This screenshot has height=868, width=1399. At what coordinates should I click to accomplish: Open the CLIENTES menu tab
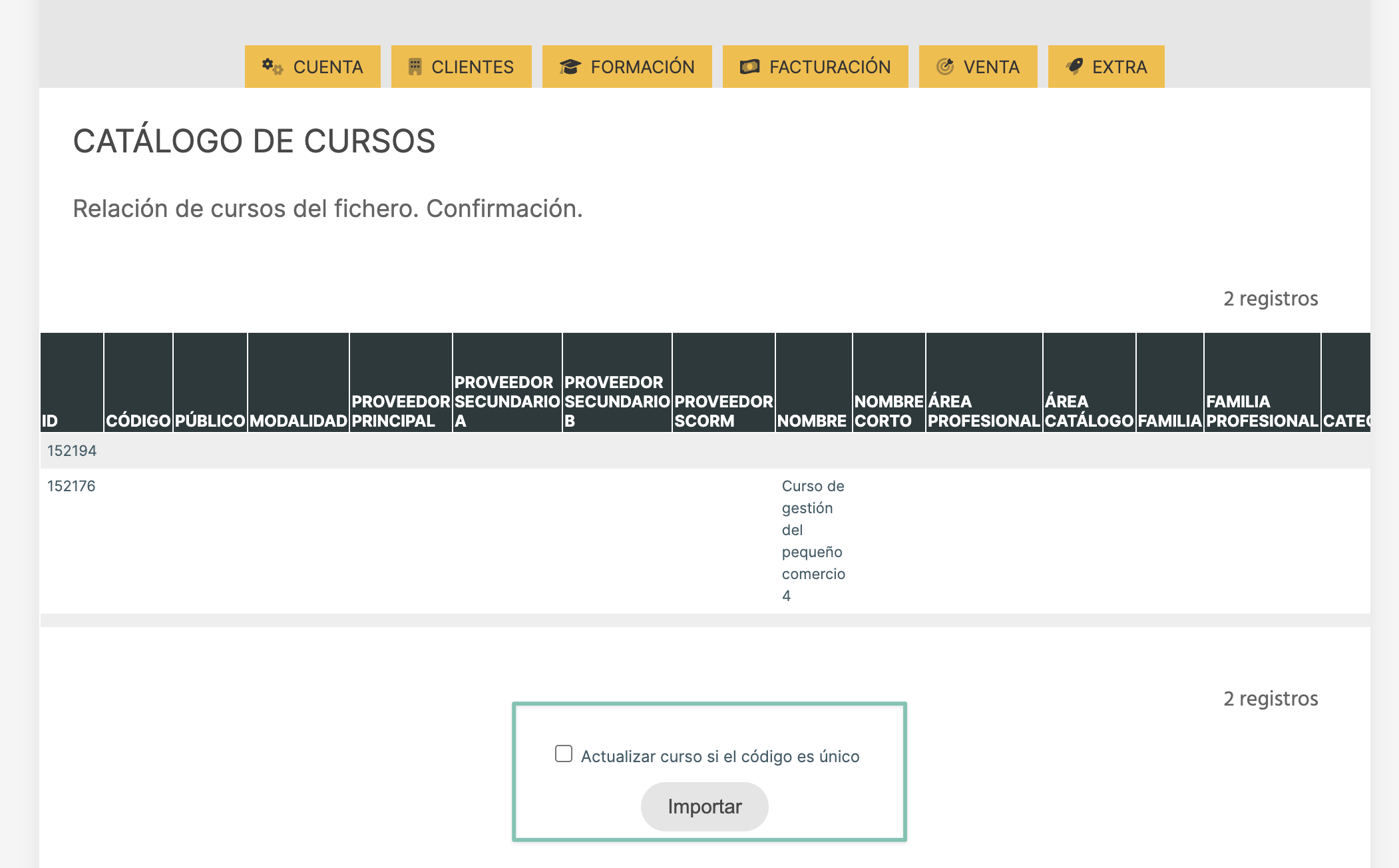461,67
